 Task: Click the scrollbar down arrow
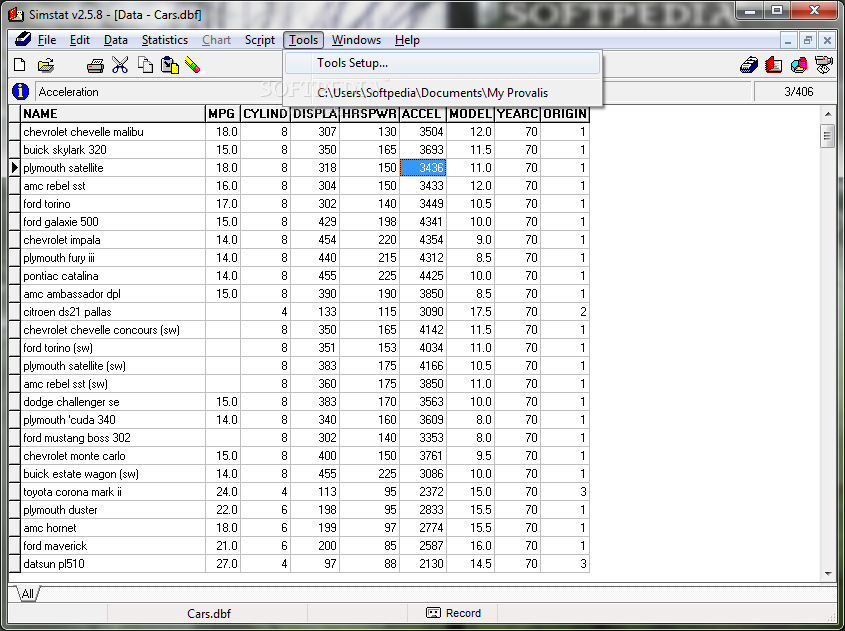[828, 574]
